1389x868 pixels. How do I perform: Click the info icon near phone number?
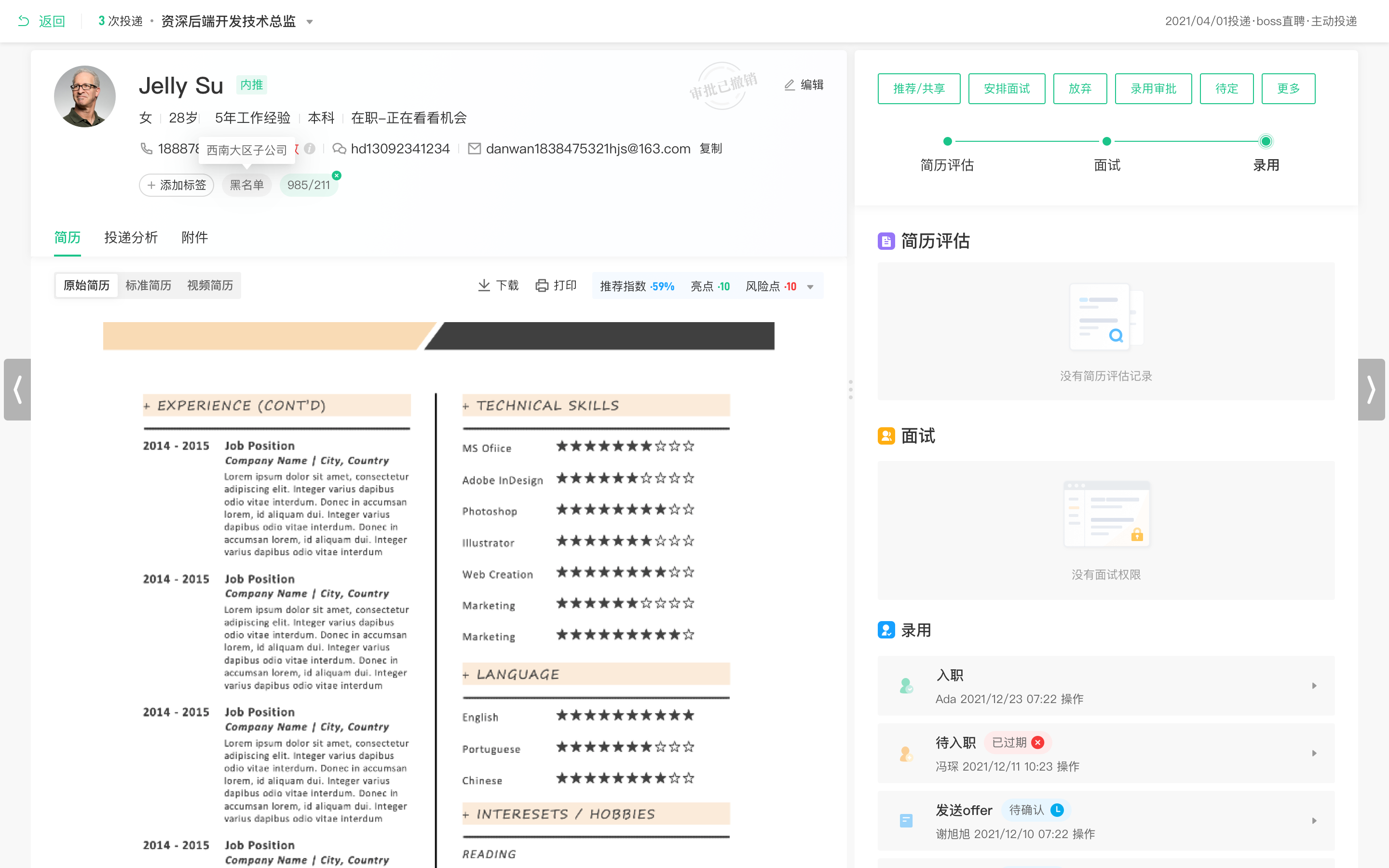tap(309, 149)
